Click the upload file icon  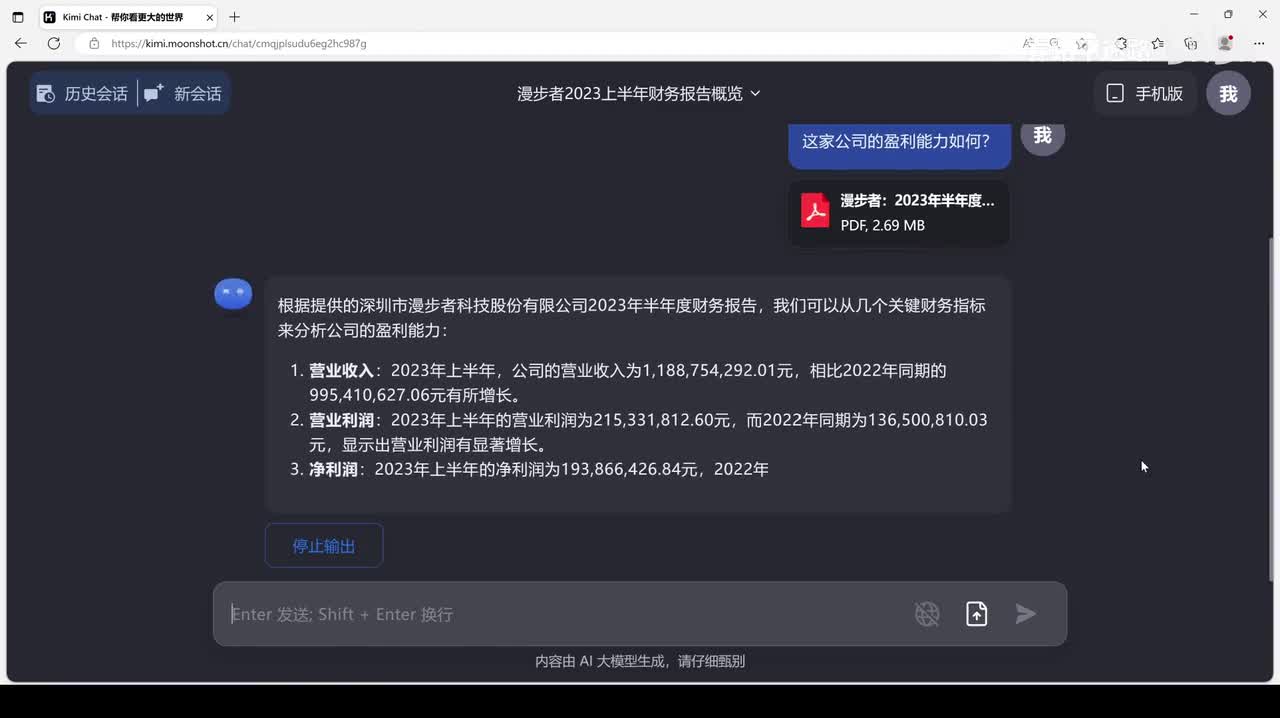click(x=977, y=614)
